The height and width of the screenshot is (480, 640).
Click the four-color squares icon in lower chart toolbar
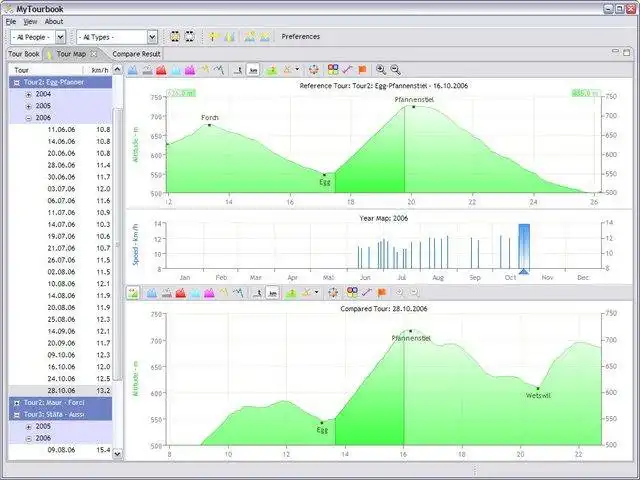click(x=352, y=292)
